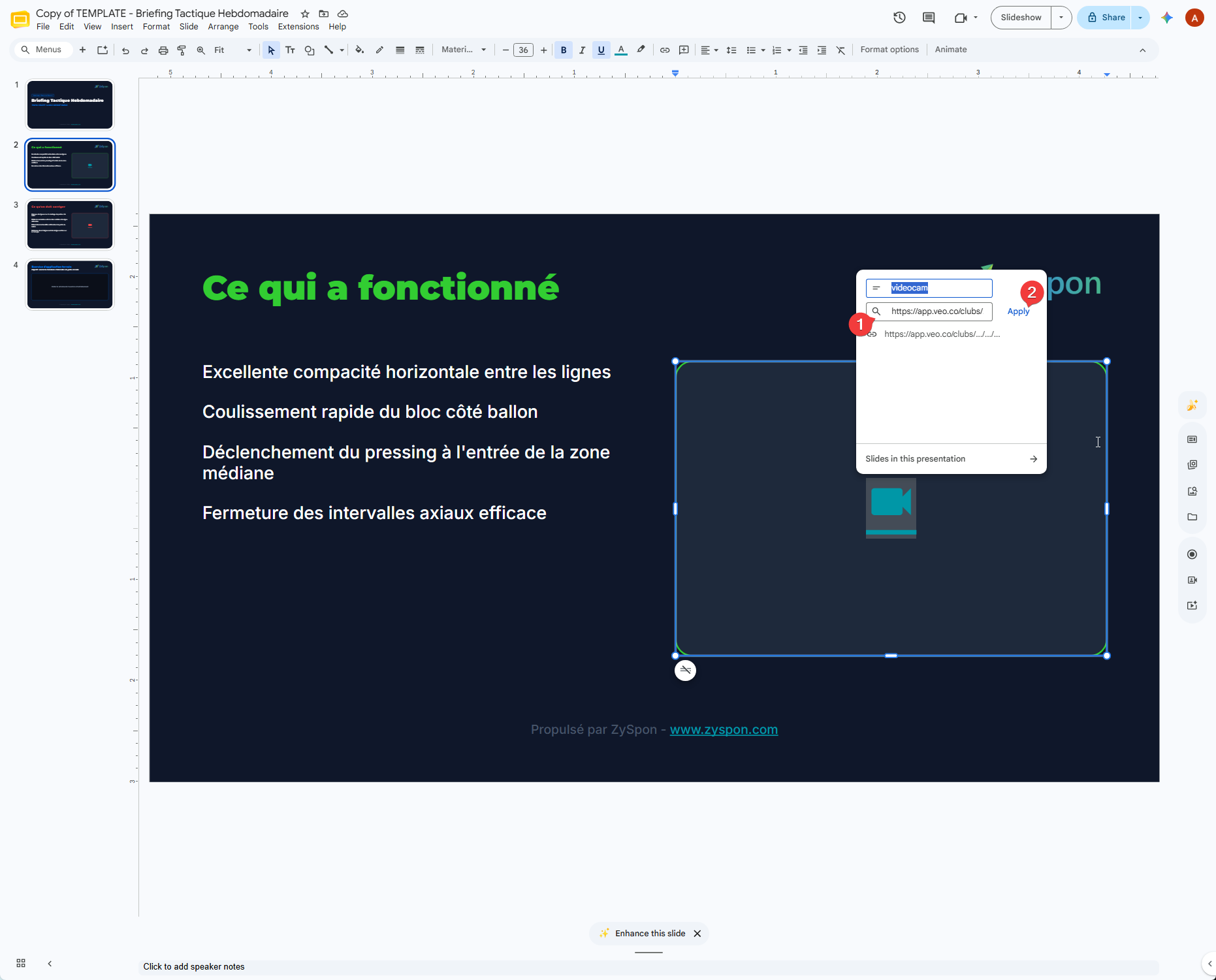Open the www.zyspon.com link
The image size is (1216, 980).
coord(724,729)
